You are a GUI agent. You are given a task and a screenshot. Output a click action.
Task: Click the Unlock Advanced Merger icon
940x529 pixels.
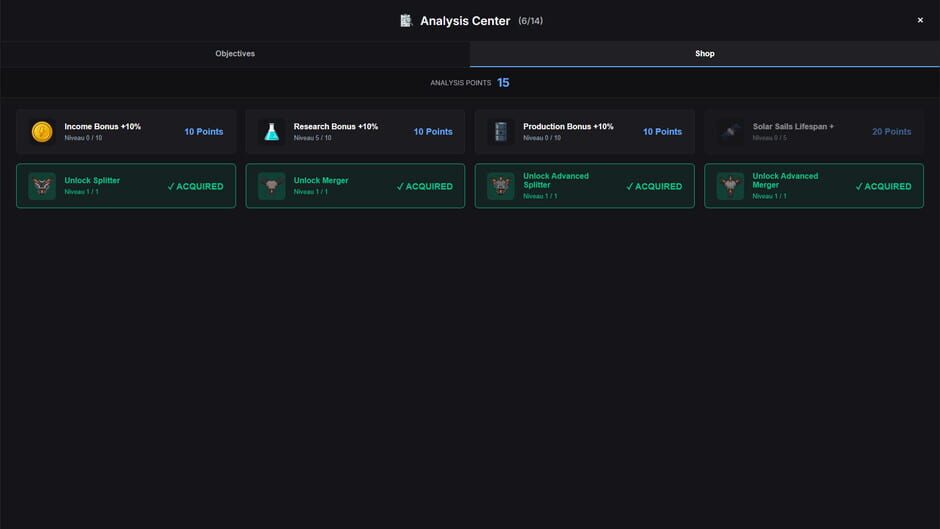pos(730,186)
